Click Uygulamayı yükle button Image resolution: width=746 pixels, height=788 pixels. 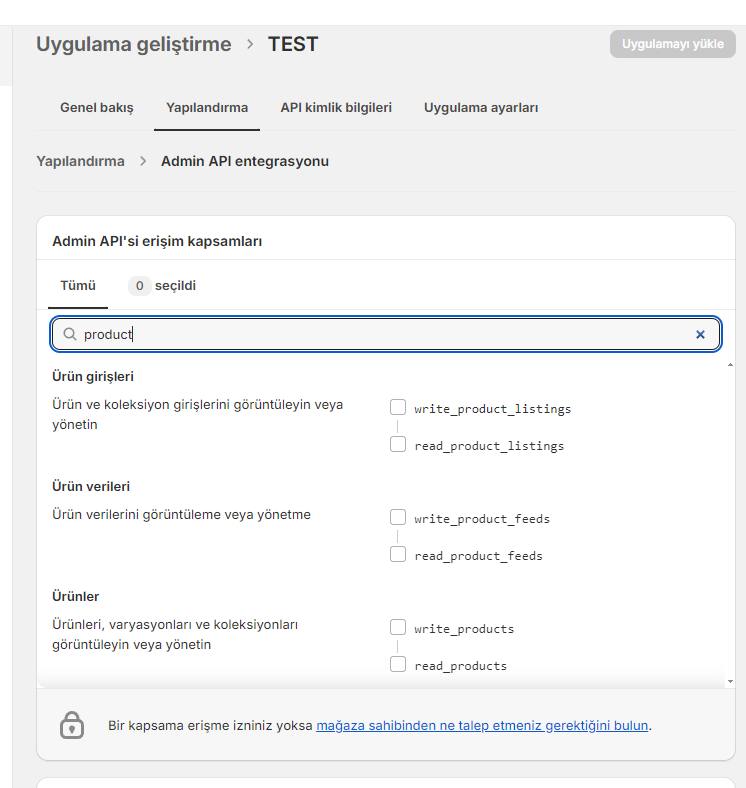673,44
